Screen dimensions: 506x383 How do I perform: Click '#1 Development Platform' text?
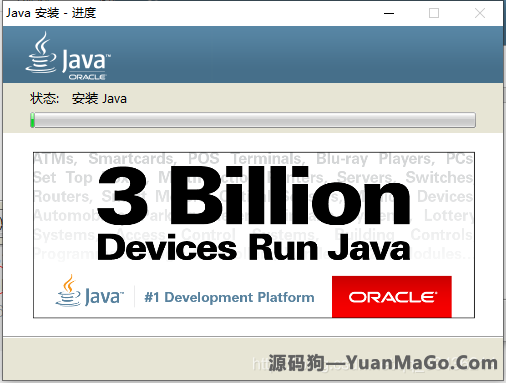[x=229, y=297]
